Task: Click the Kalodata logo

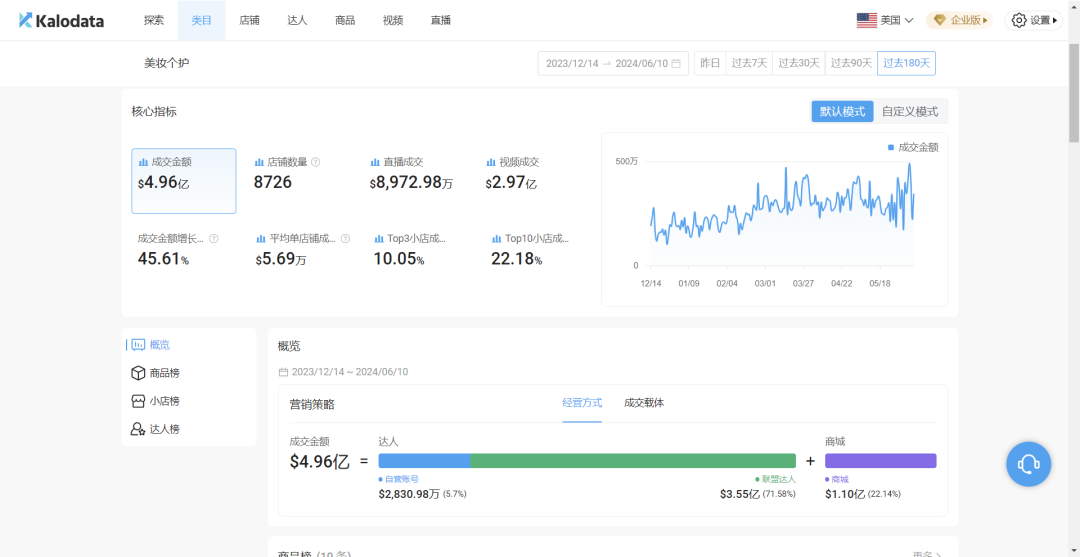Action: pos(61,20)
